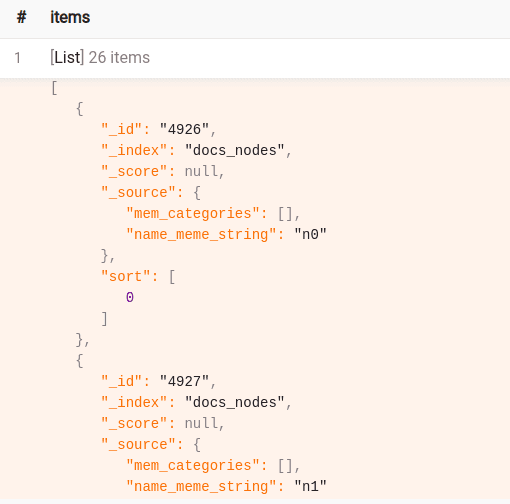The height and width of the screenshot is (504, 510).
Task: Click the "4926" id value
Action: (184, 129)
